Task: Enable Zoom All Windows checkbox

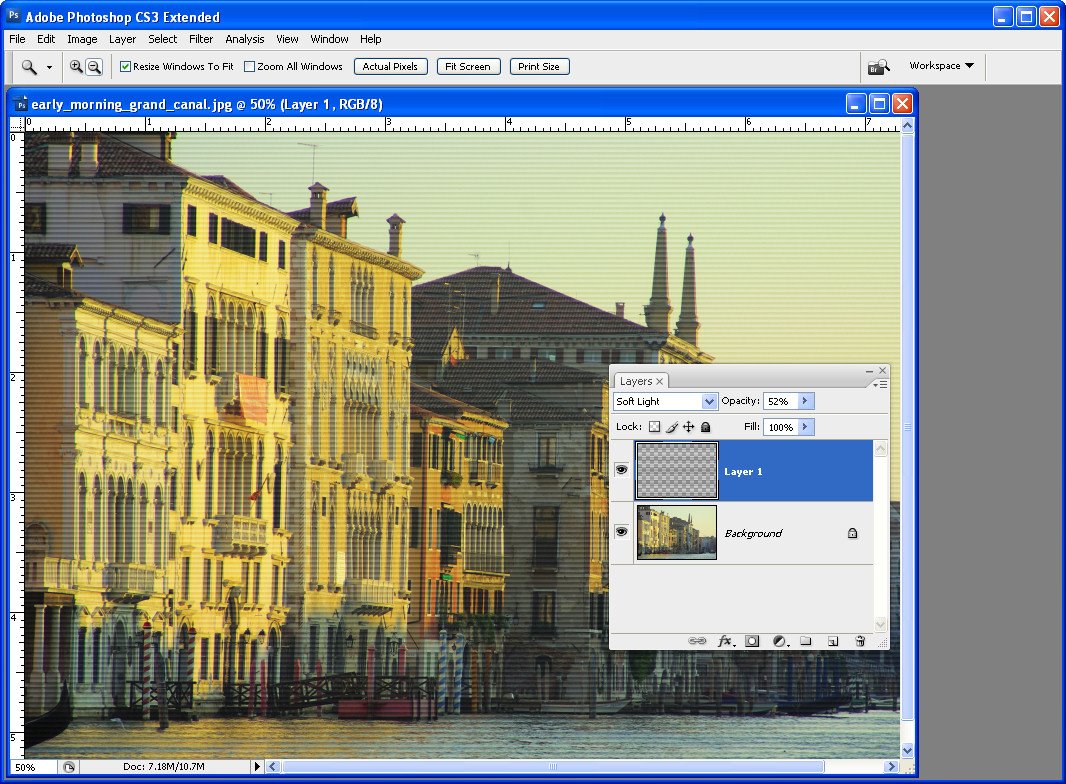Action: tap(250, 67)
